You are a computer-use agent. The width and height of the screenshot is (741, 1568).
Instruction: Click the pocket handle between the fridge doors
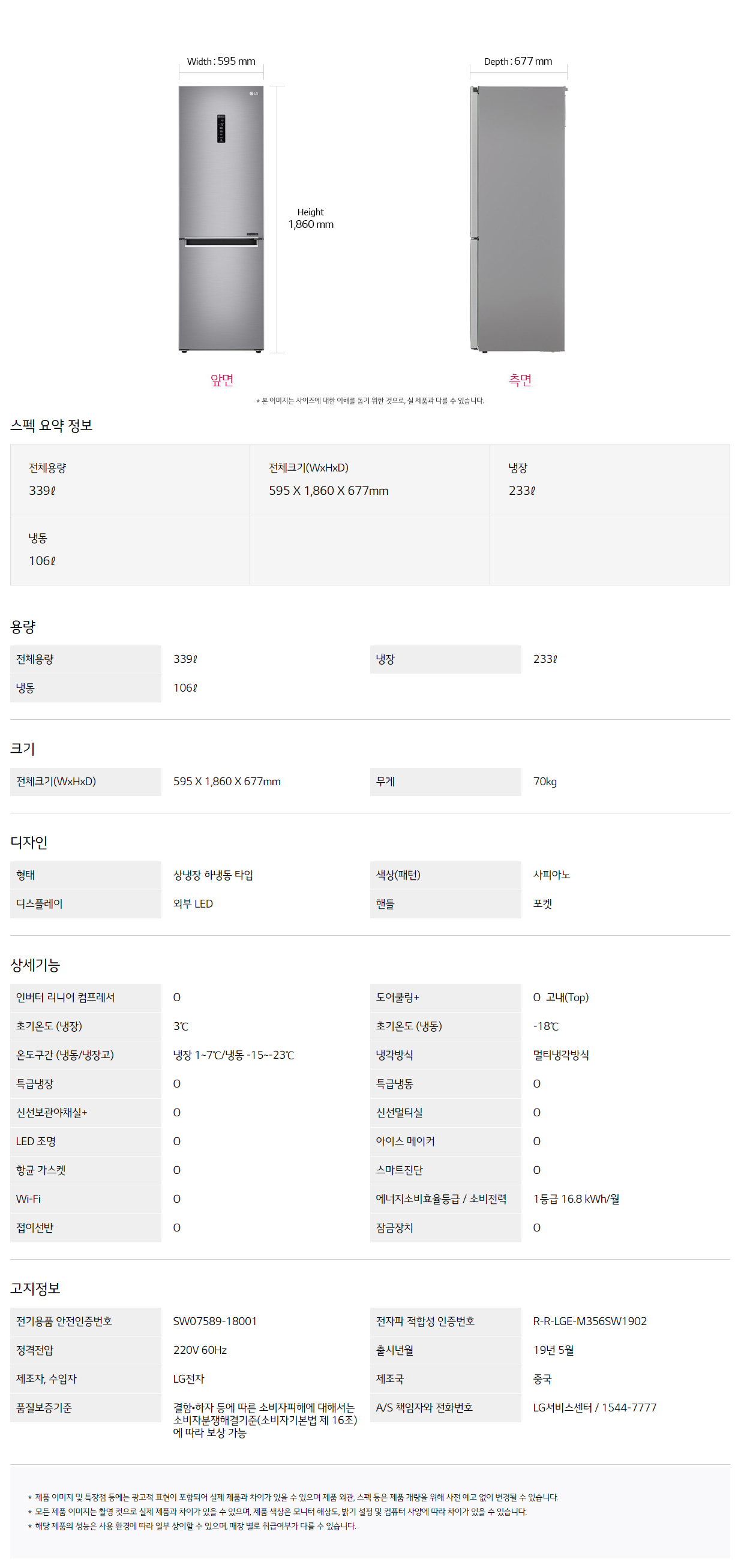coord(221,242)
